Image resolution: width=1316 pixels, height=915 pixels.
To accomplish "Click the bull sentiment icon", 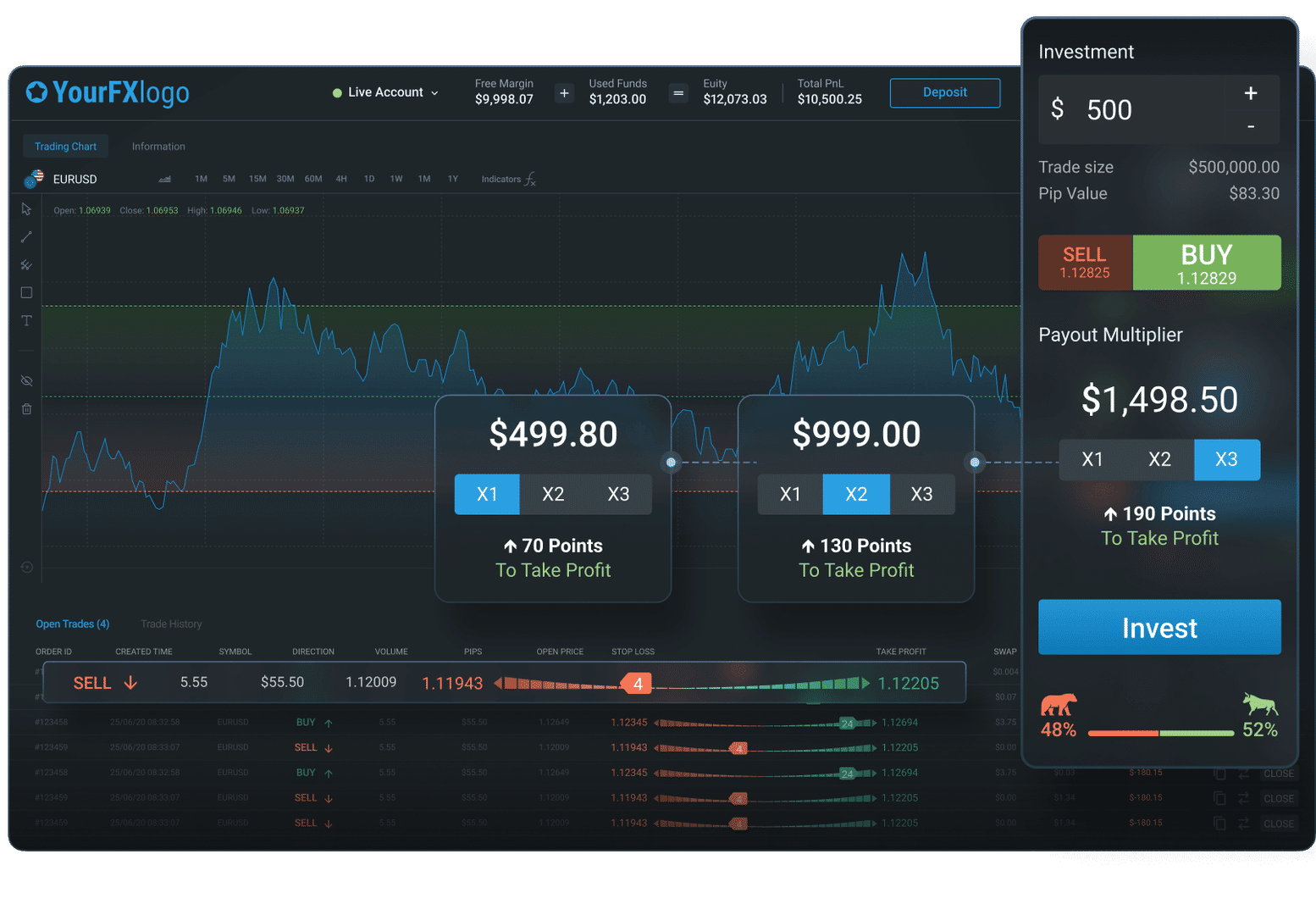I will point(1260,703).
